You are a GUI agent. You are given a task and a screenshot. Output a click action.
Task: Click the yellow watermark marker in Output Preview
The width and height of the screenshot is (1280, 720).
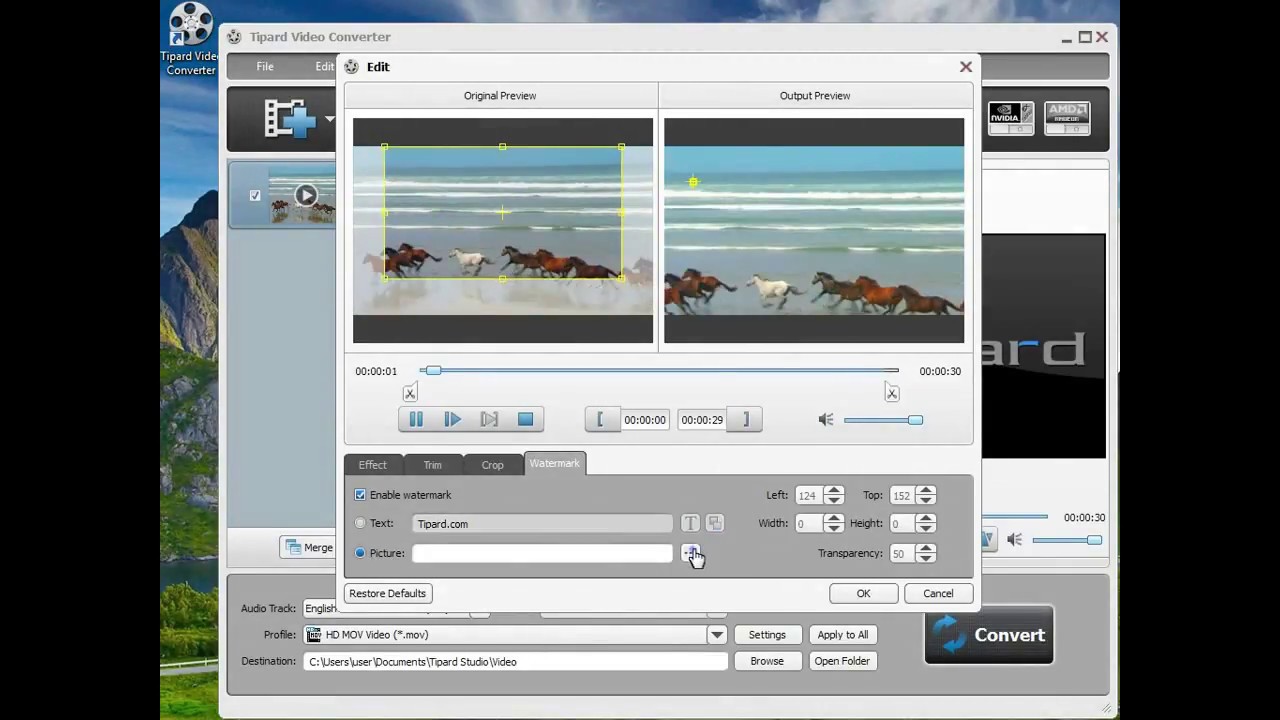click(693, 182)
